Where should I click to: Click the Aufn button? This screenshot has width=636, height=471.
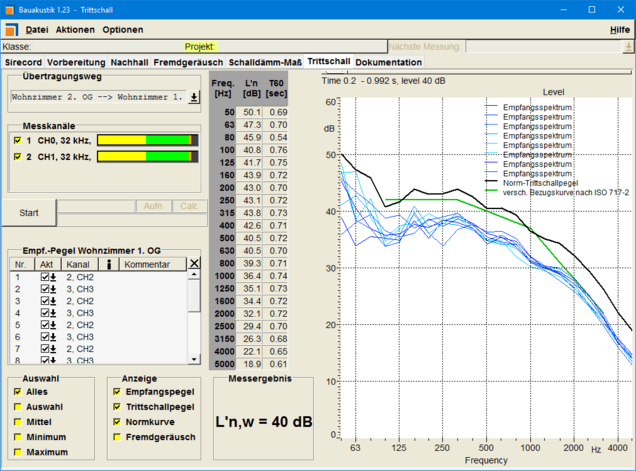click(x=153, y=206)
